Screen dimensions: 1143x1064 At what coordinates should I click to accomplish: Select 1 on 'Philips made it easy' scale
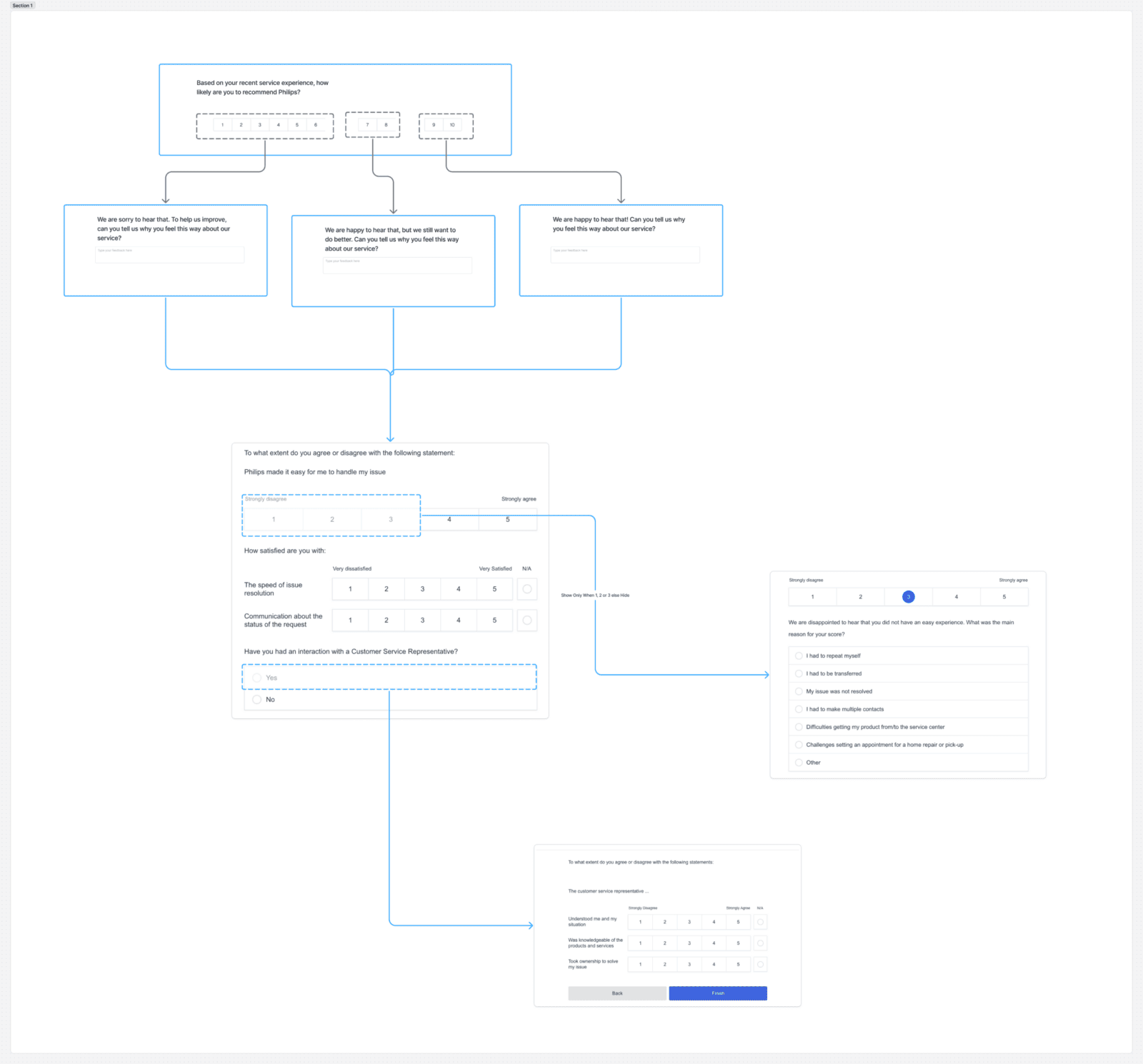point(274,519)
